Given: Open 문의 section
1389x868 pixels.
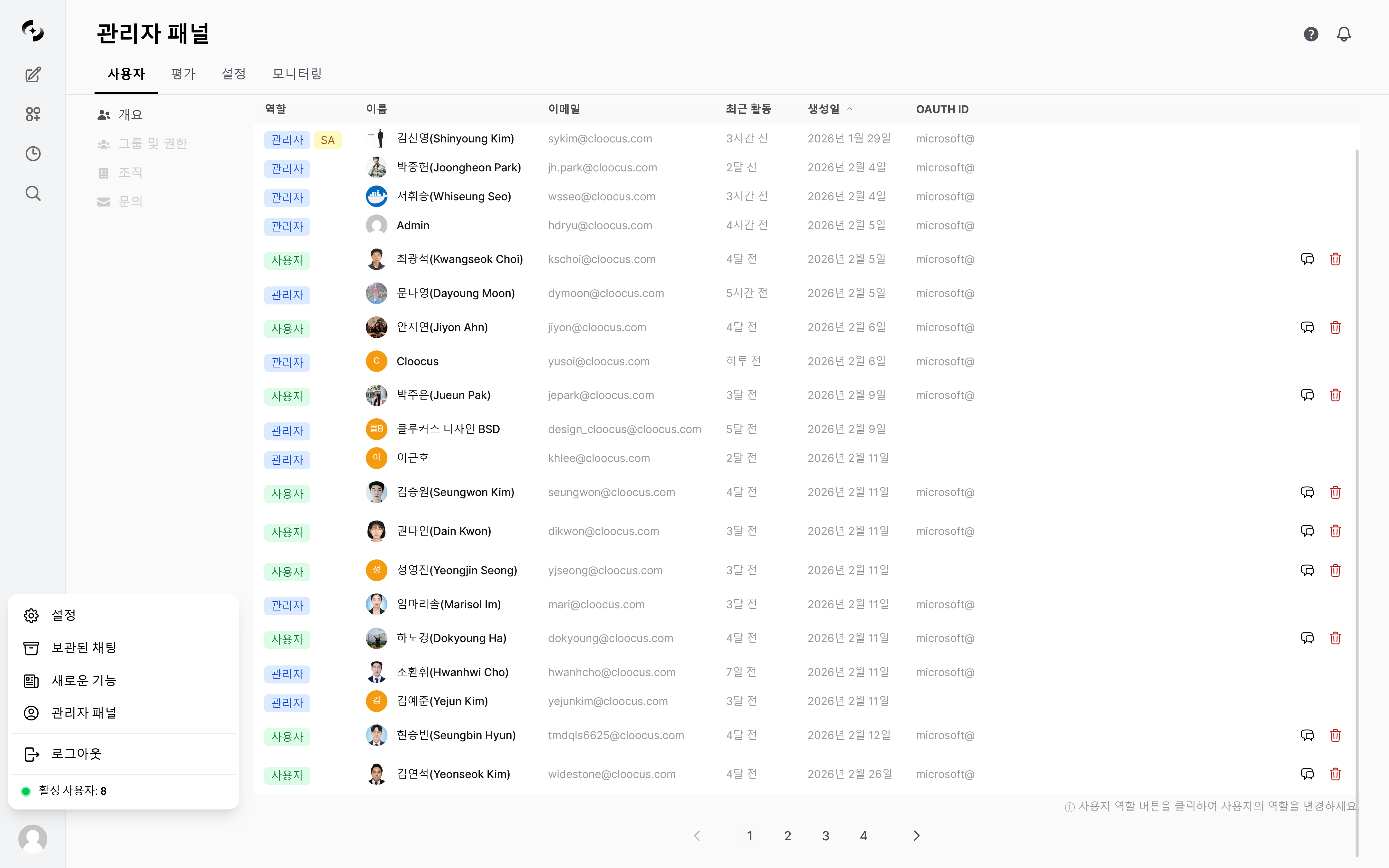Looking at the screenshot, I should click(120, 202).
